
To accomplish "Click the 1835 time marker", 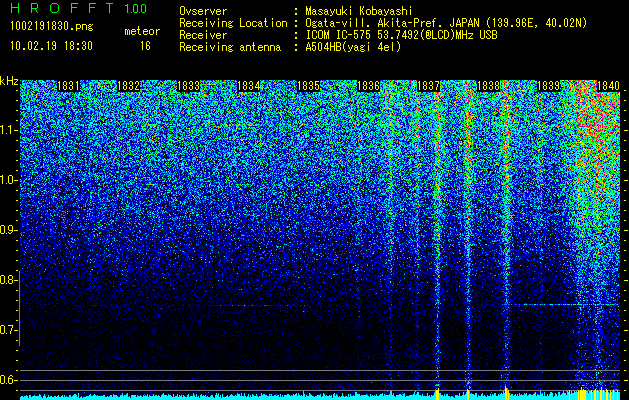I will [308, 86].
